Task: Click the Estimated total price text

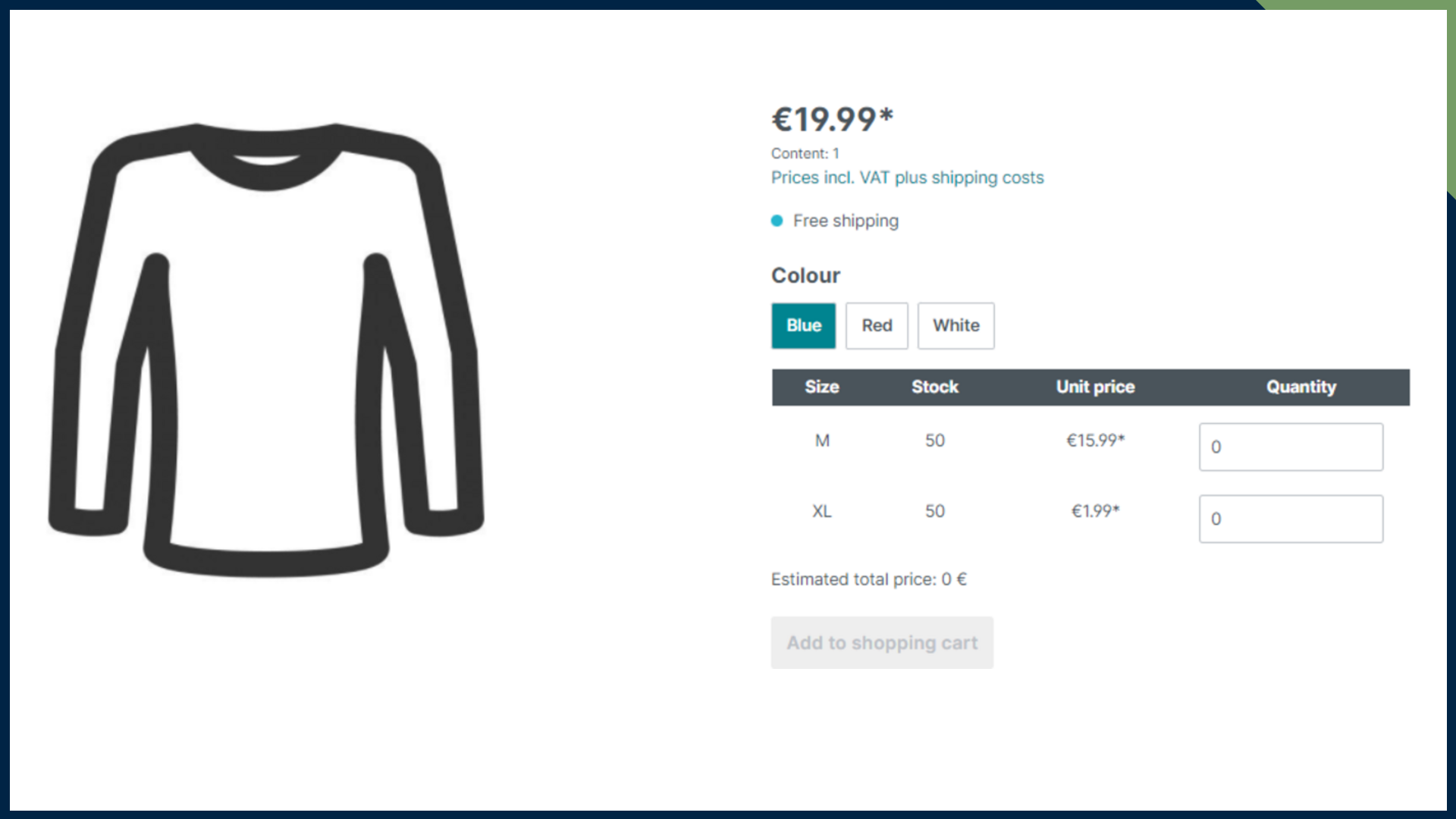Action: pos(869,579)
